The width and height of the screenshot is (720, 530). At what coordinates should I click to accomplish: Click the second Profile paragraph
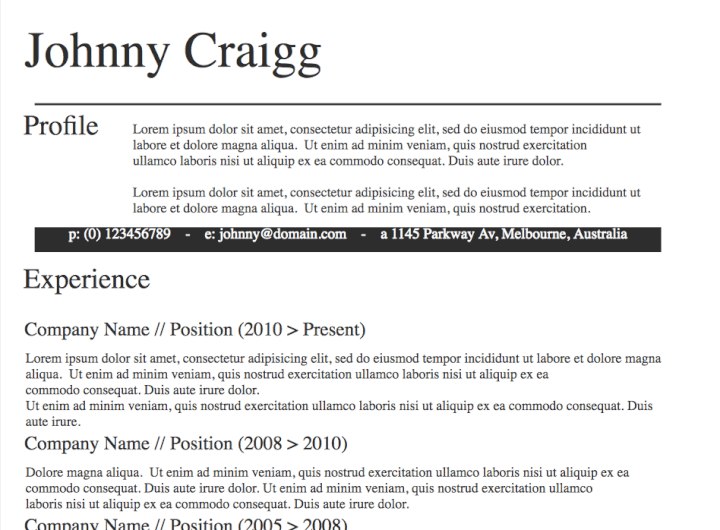[386, 200]
